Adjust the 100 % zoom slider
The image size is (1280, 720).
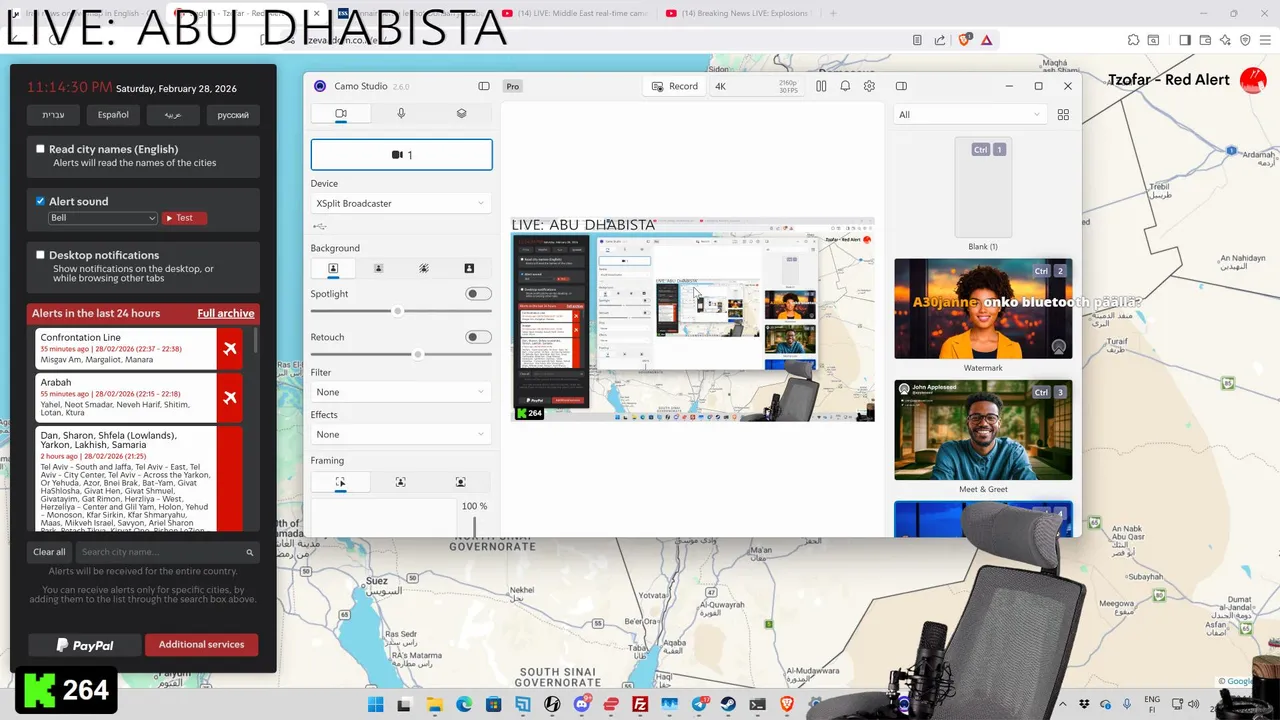(474, 526)
